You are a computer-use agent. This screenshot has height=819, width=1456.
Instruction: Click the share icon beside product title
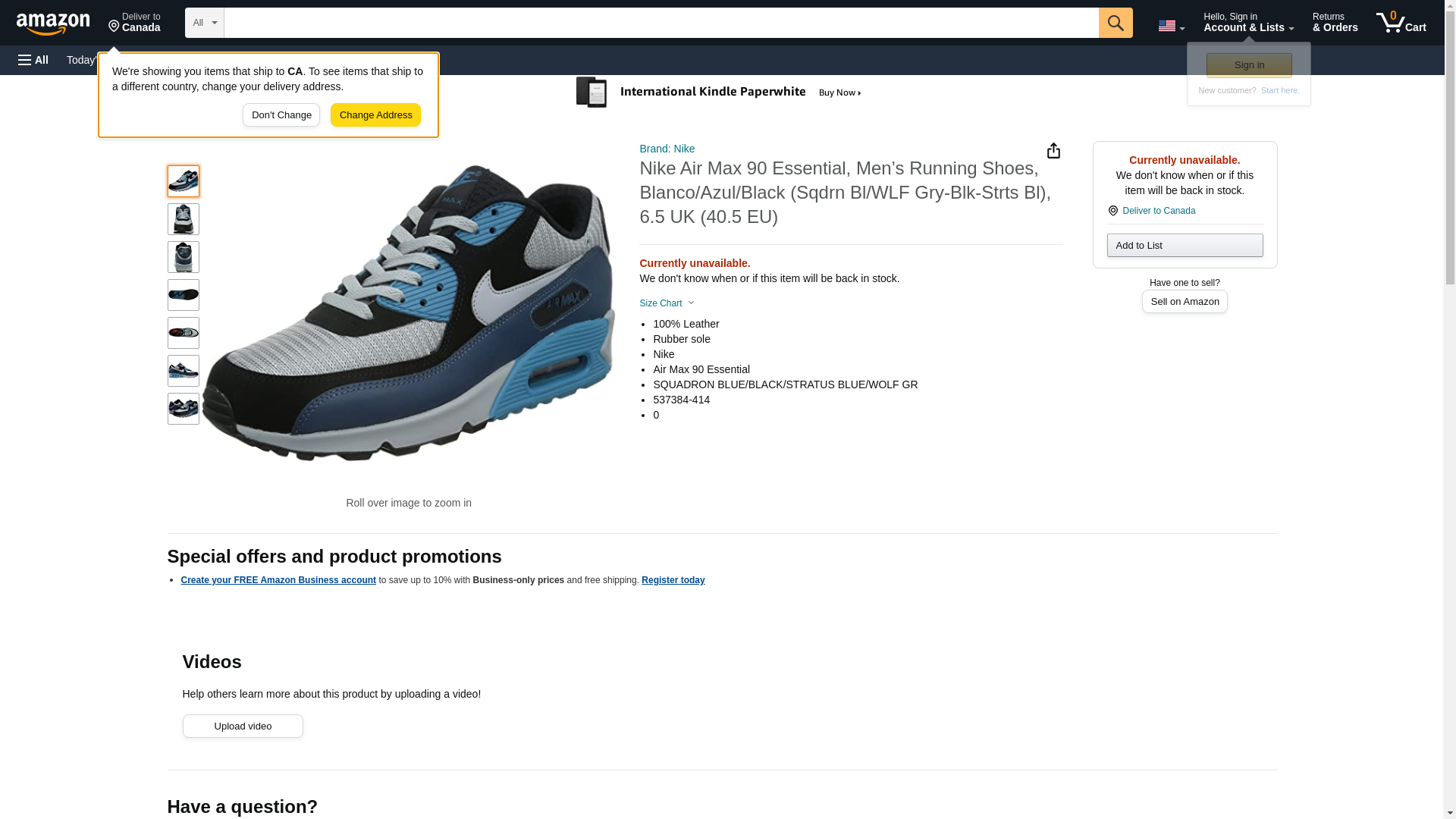[1053, 151]
